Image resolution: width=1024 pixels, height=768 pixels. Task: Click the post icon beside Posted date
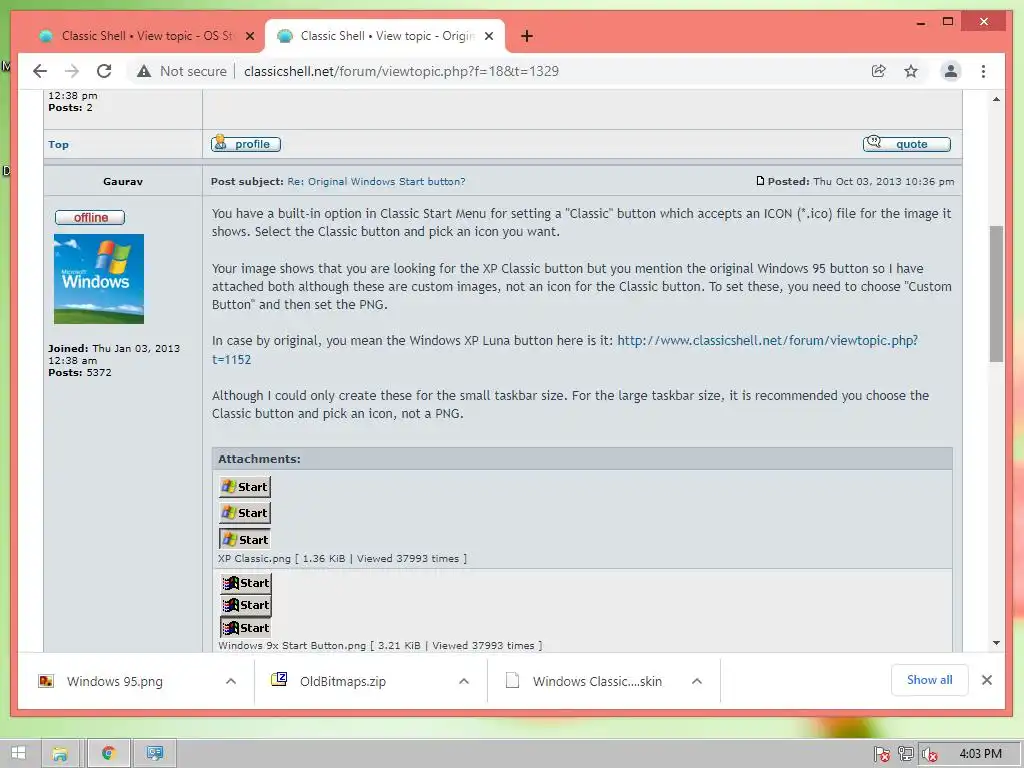click(x=760, y=181)
